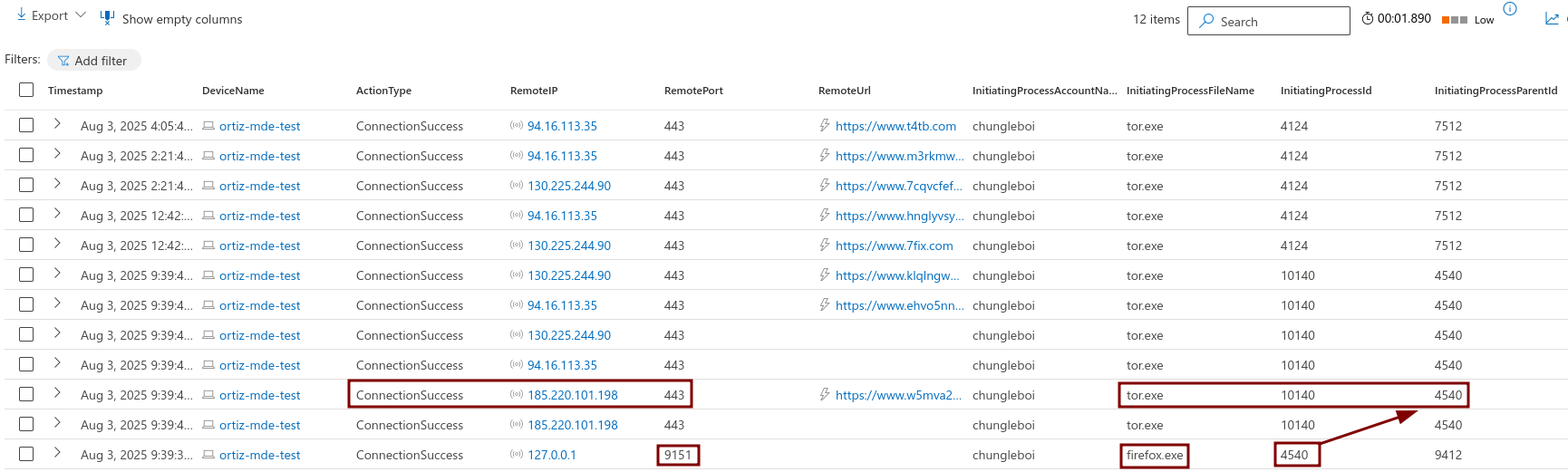Sort by the RemotePort column header

click(x=693, y=91)
